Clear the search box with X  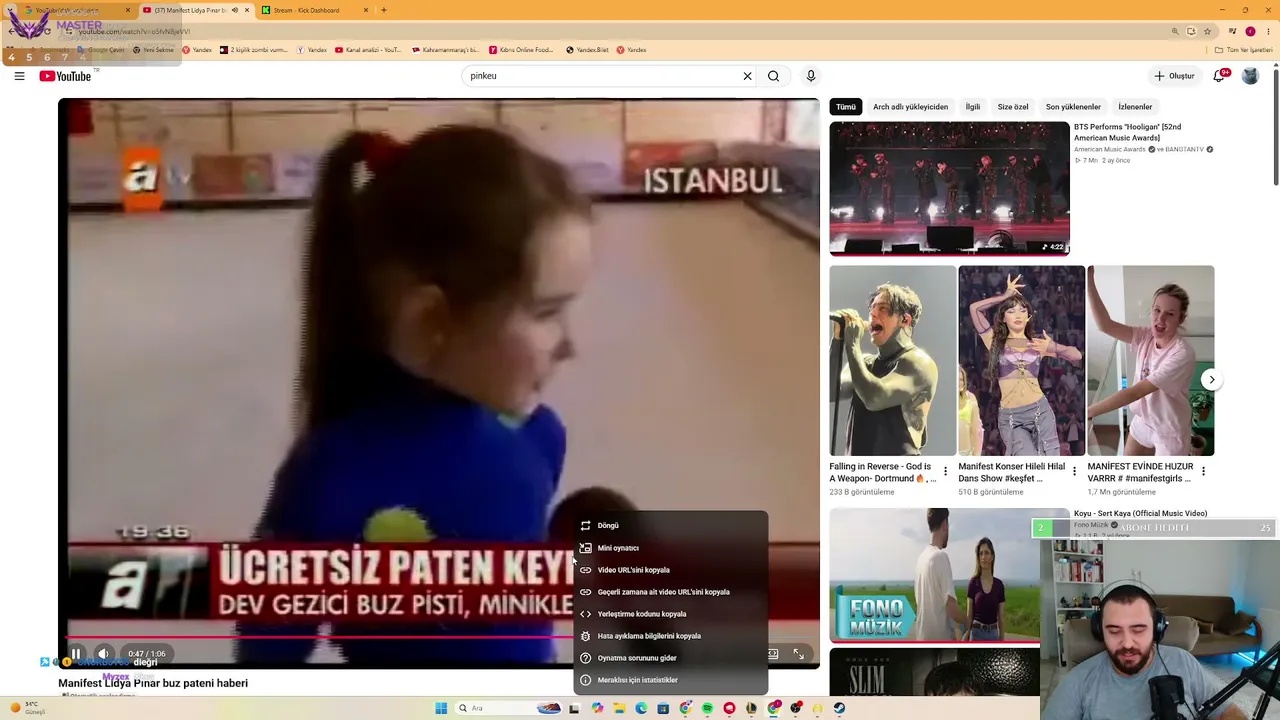tap(747, 76)
